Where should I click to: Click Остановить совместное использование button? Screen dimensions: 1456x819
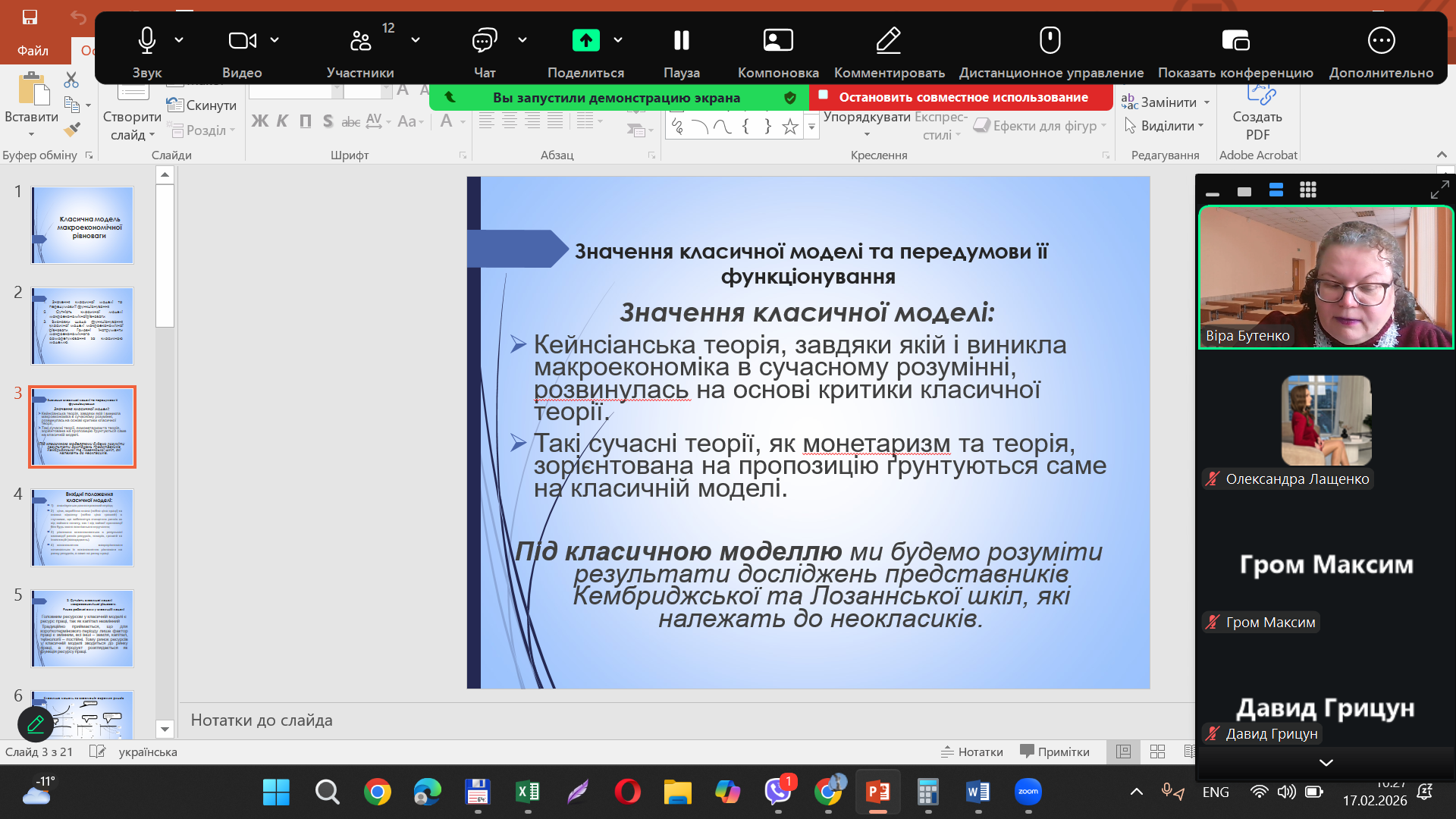962,97
